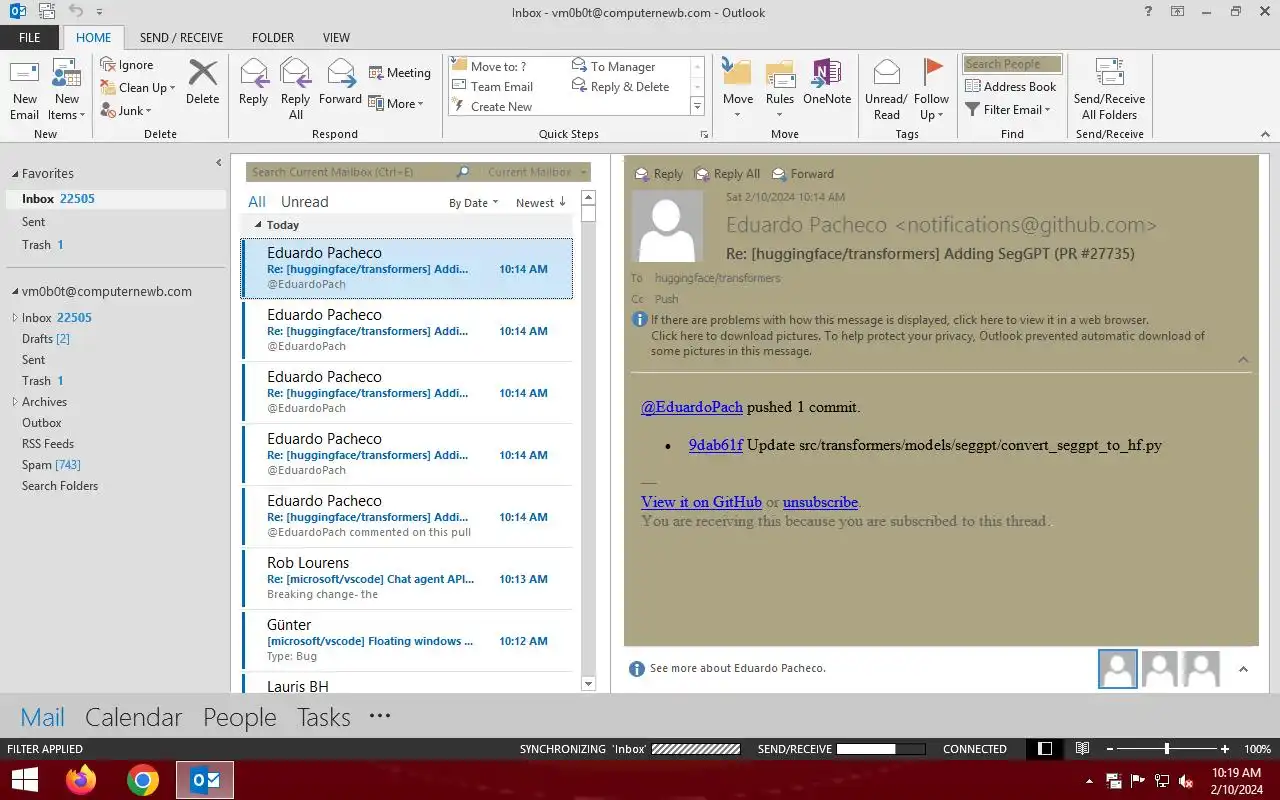Click the Move folder icon
Viewport: 1280px width, 800px height.
pyautogui.click(x=737, y=74)
